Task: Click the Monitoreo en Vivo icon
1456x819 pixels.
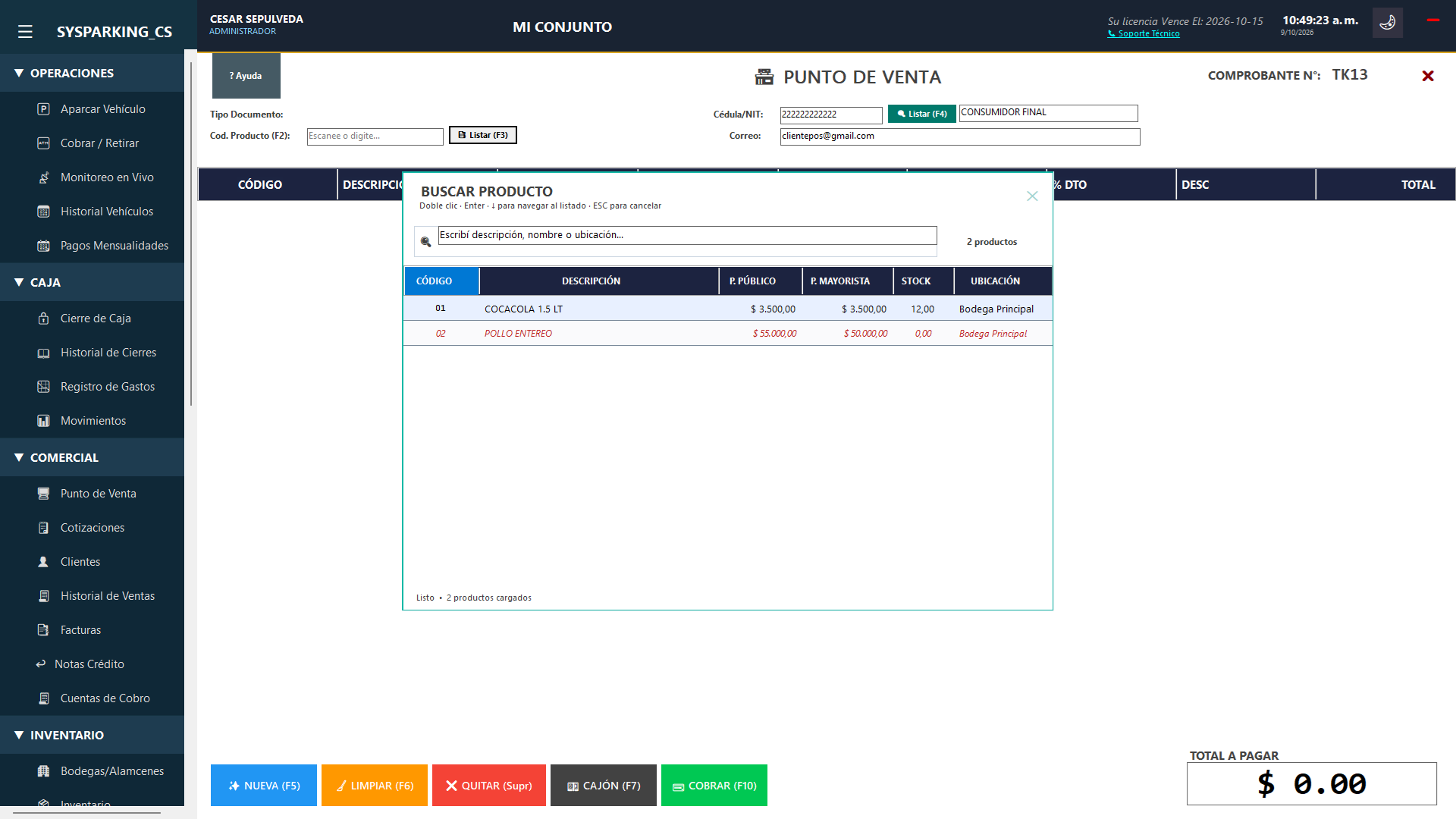Action: (x=44, y=177)
